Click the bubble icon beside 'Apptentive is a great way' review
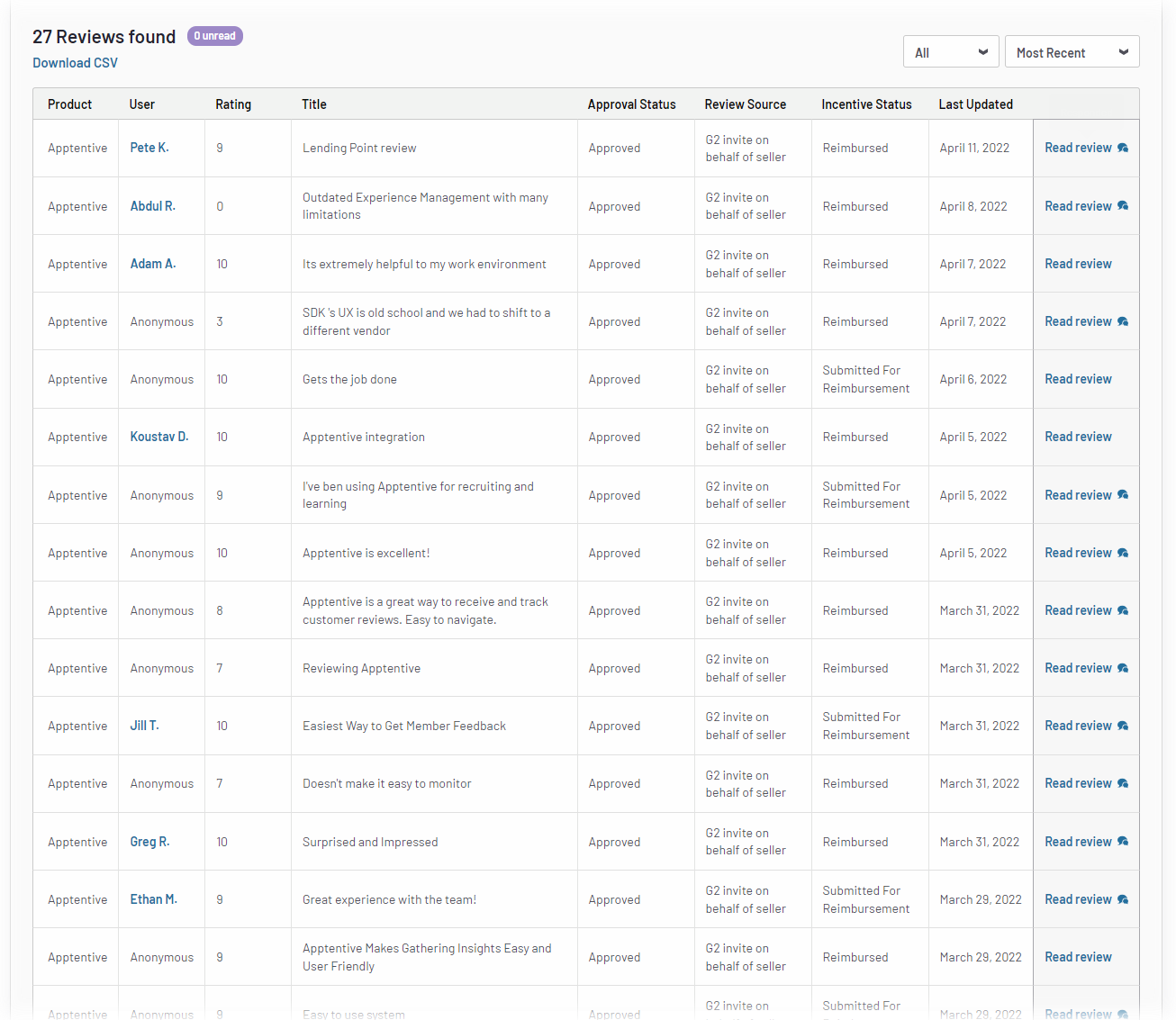 (x=1123, y=609)
